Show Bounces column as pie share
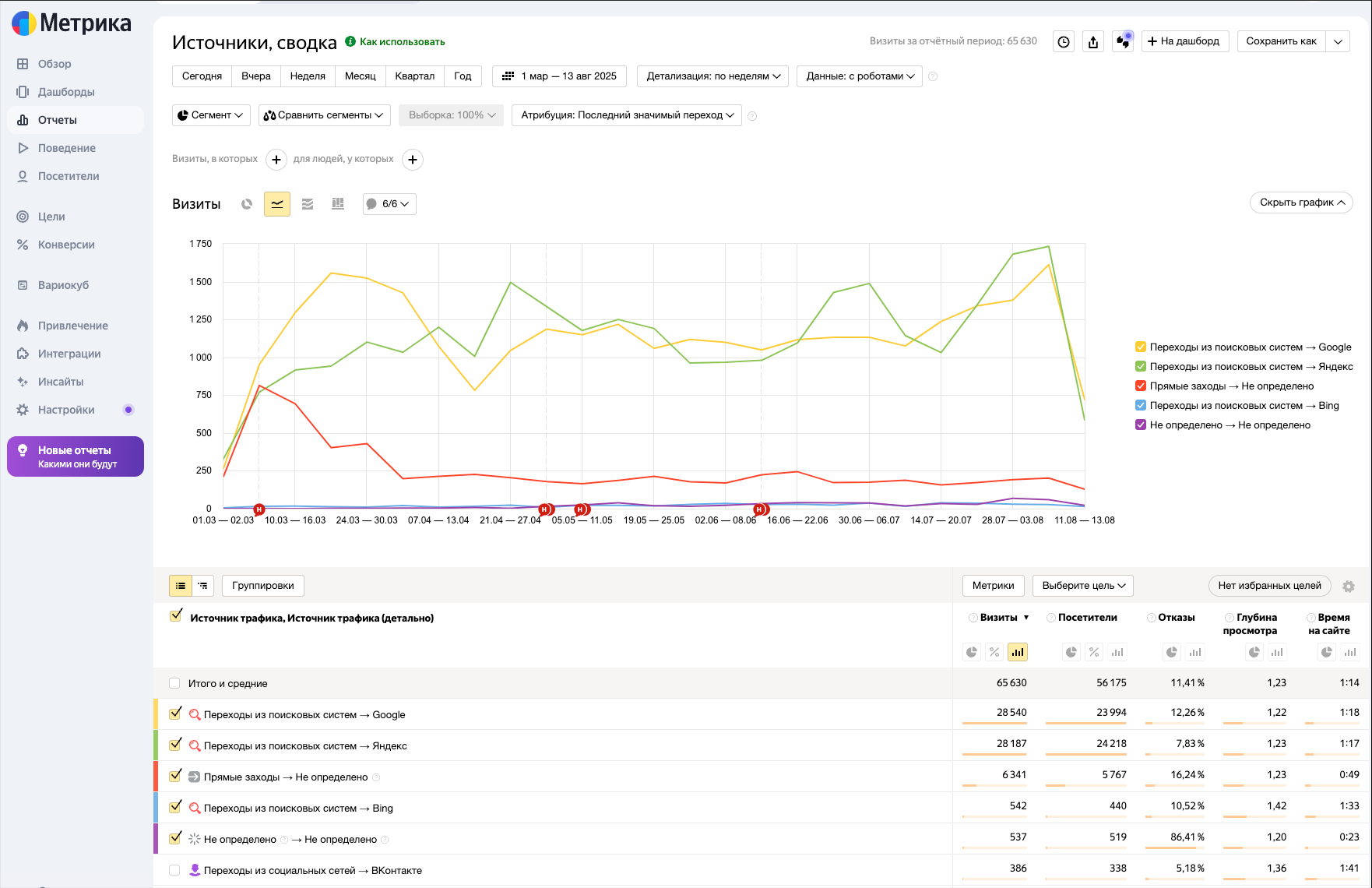The image size is (1372, 888). (x=1172, y=652)
